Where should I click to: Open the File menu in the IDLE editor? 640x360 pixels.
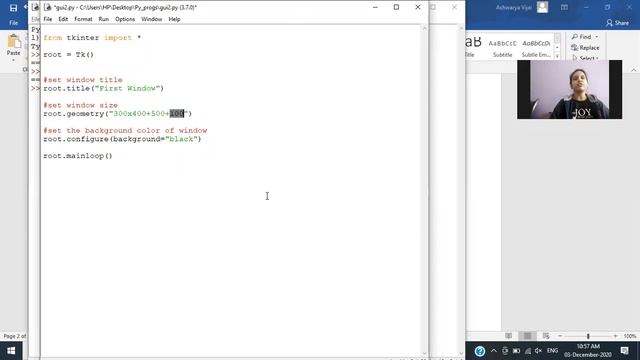(x=48, y=19)
